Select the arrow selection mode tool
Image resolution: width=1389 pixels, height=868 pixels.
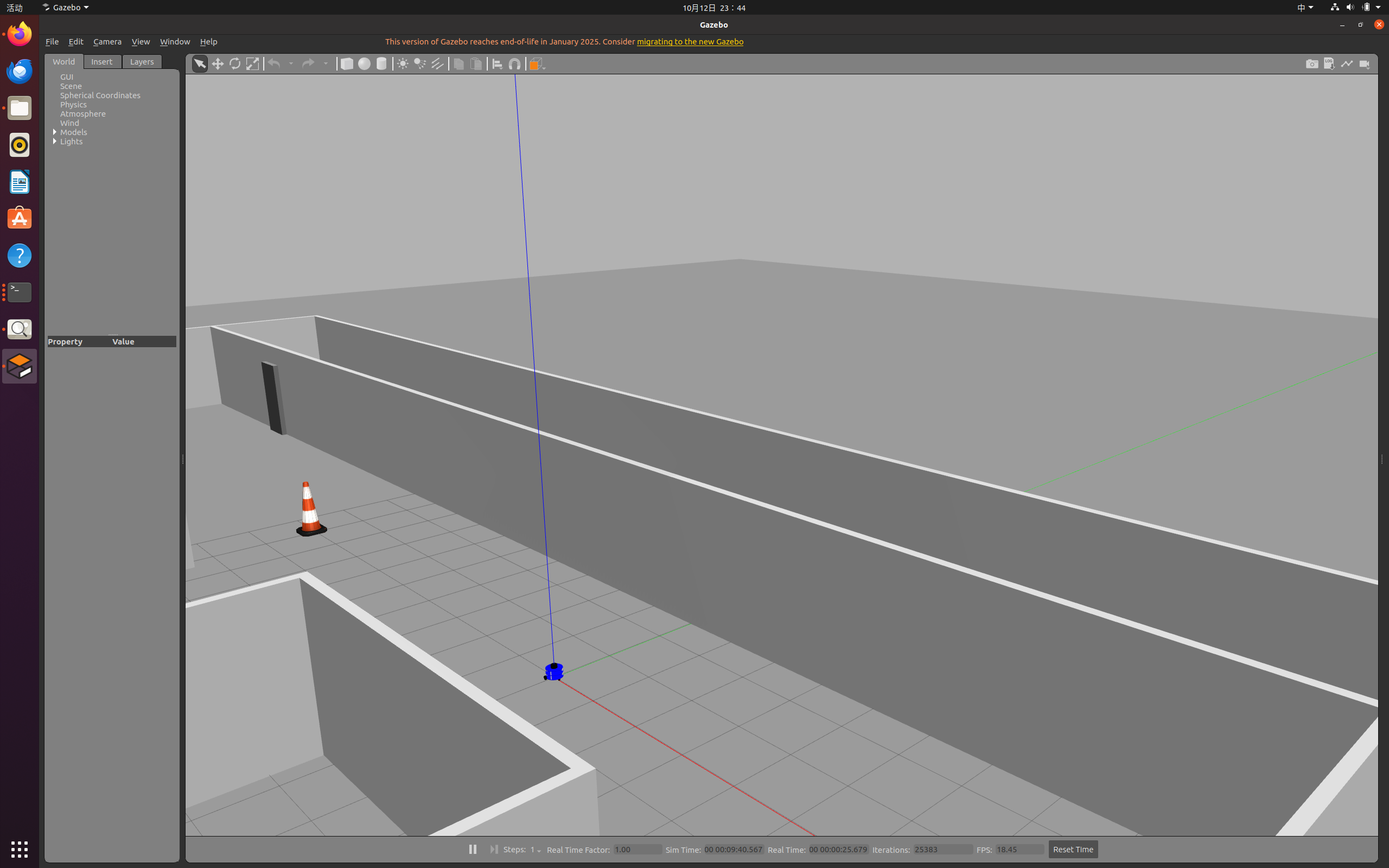200,63
